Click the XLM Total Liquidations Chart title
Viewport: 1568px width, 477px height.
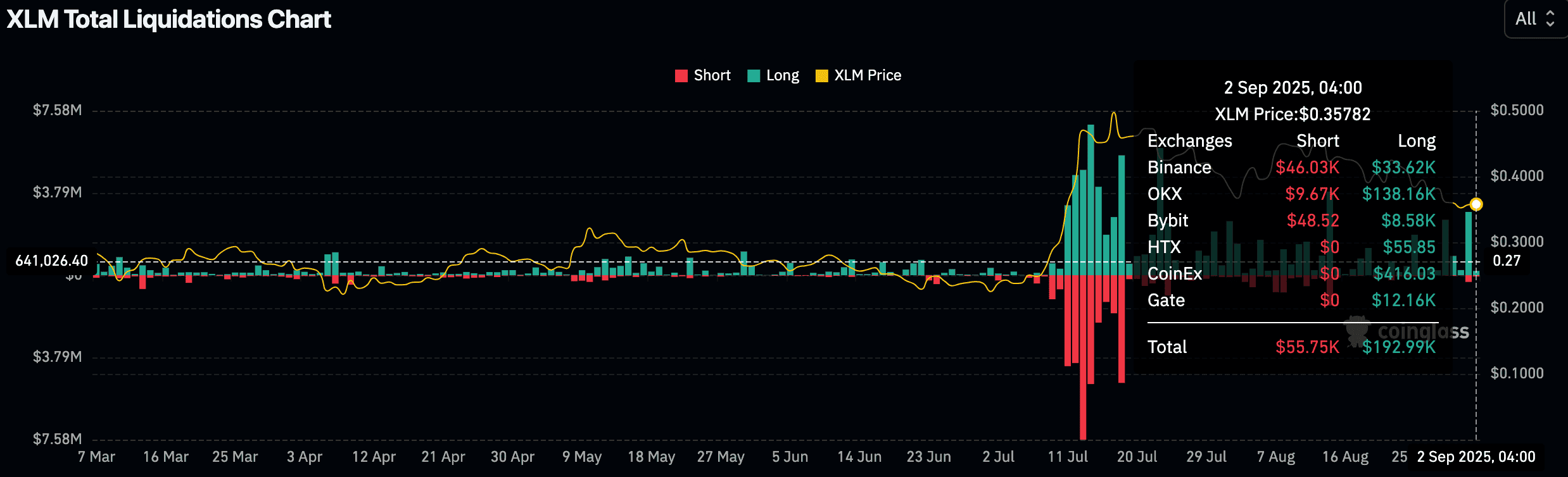(x=169, y=20)
